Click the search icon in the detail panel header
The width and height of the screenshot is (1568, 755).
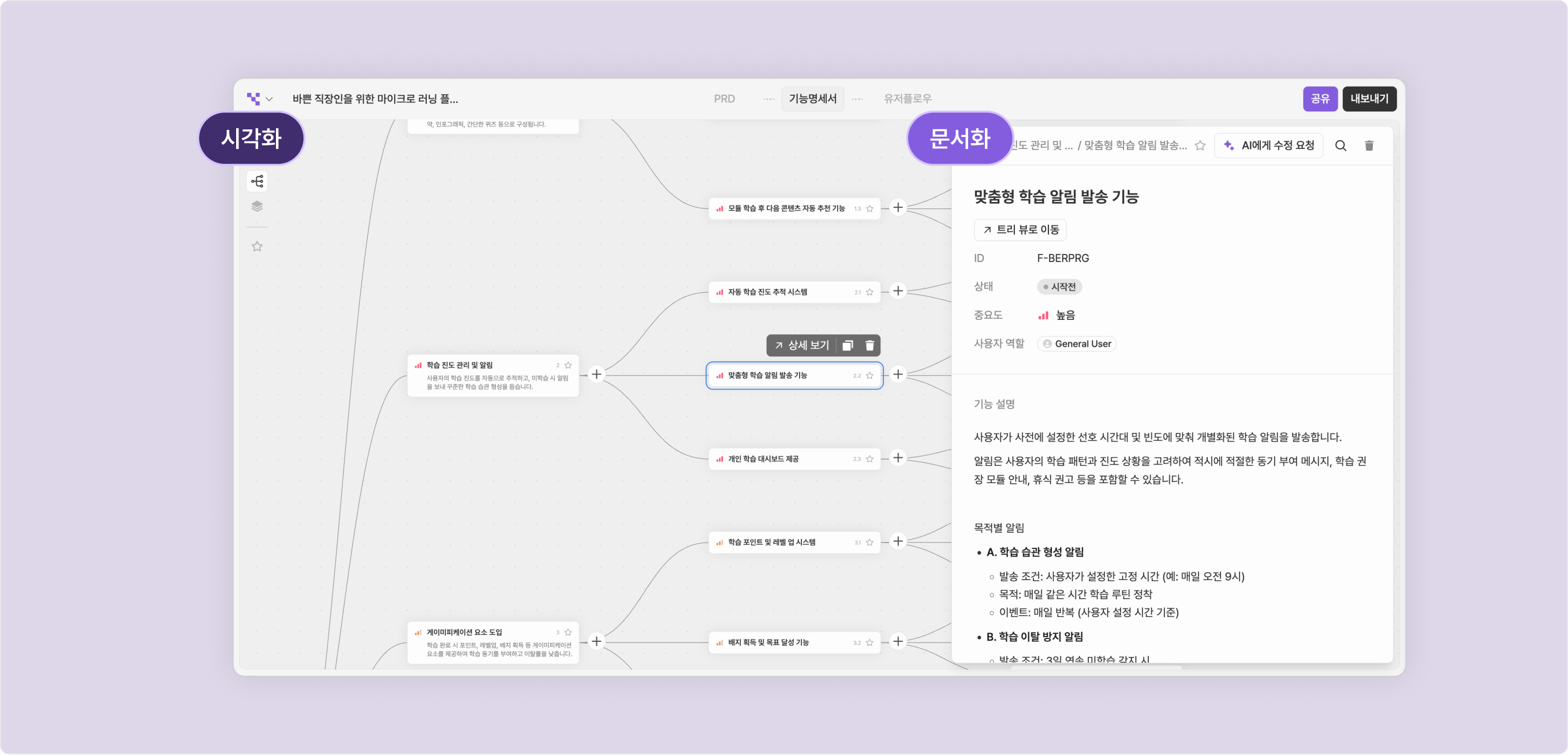tap(1342, 145)
